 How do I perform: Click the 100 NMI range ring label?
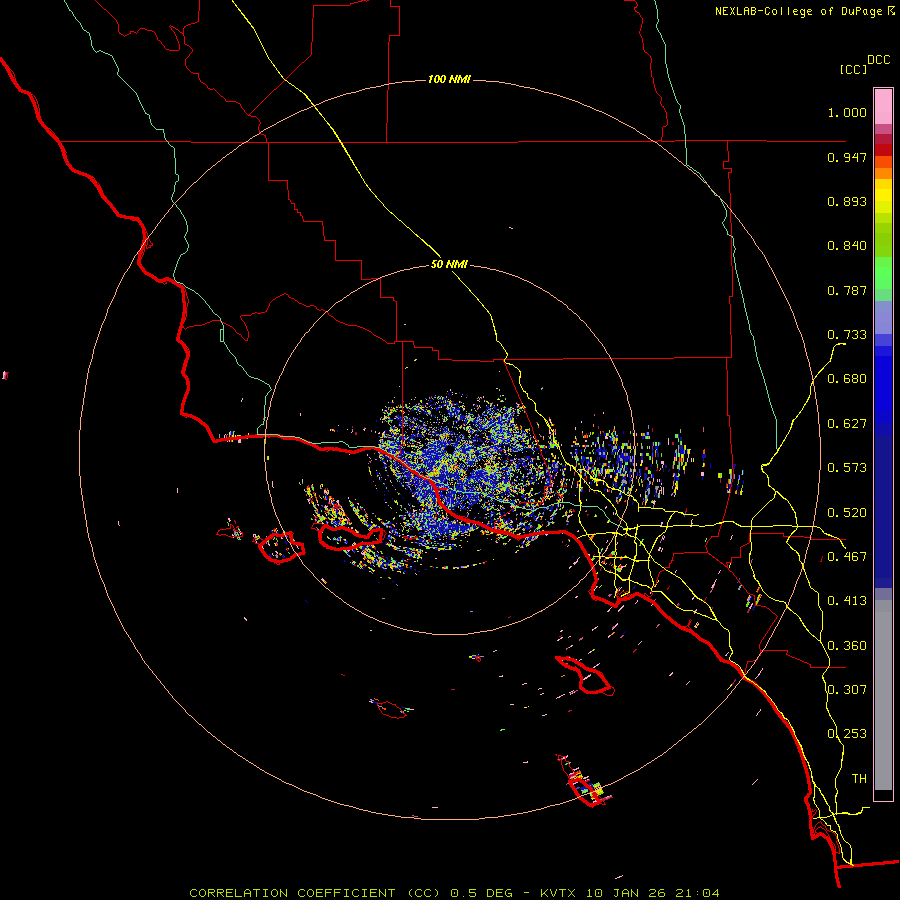tap(449, 79)
